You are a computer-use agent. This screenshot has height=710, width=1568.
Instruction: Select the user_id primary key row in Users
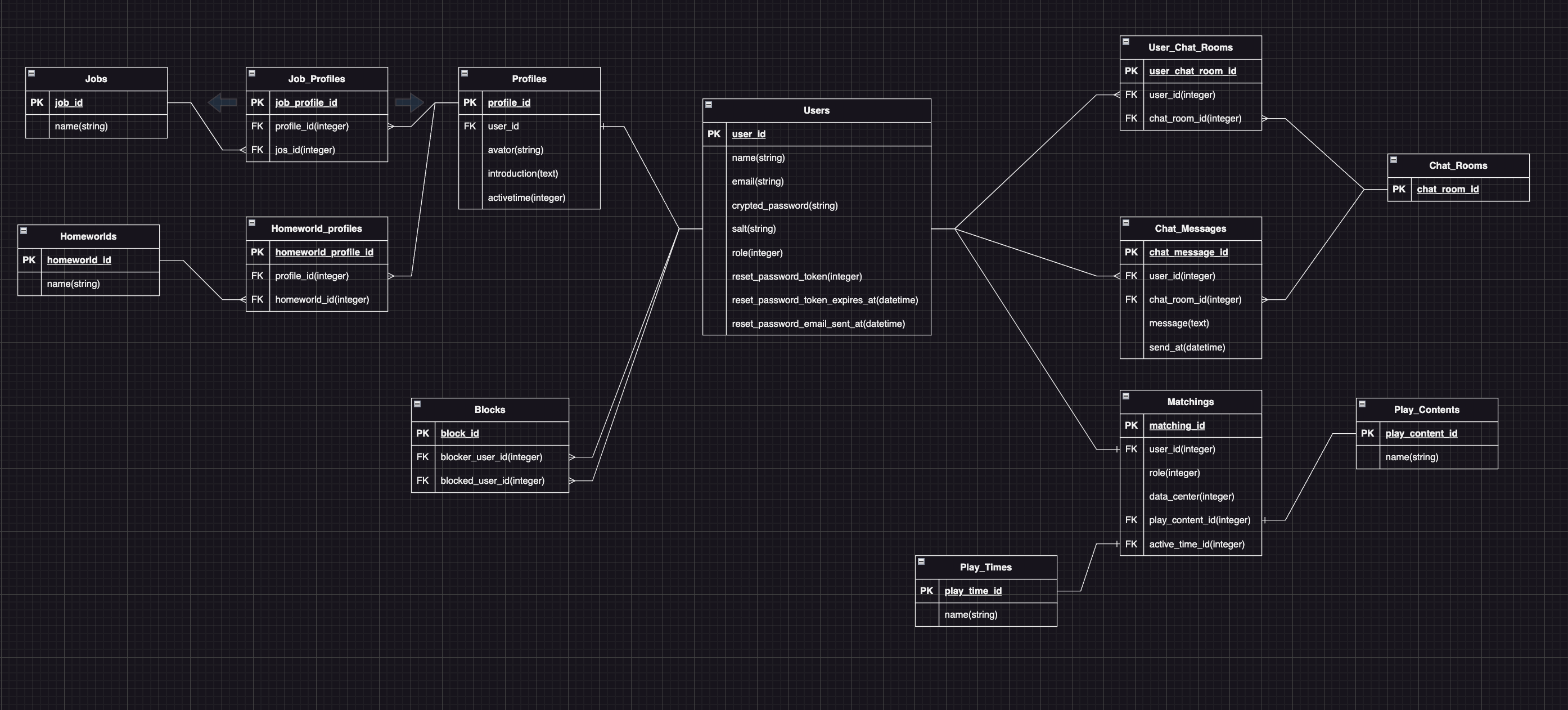click(x=748, y=134)
